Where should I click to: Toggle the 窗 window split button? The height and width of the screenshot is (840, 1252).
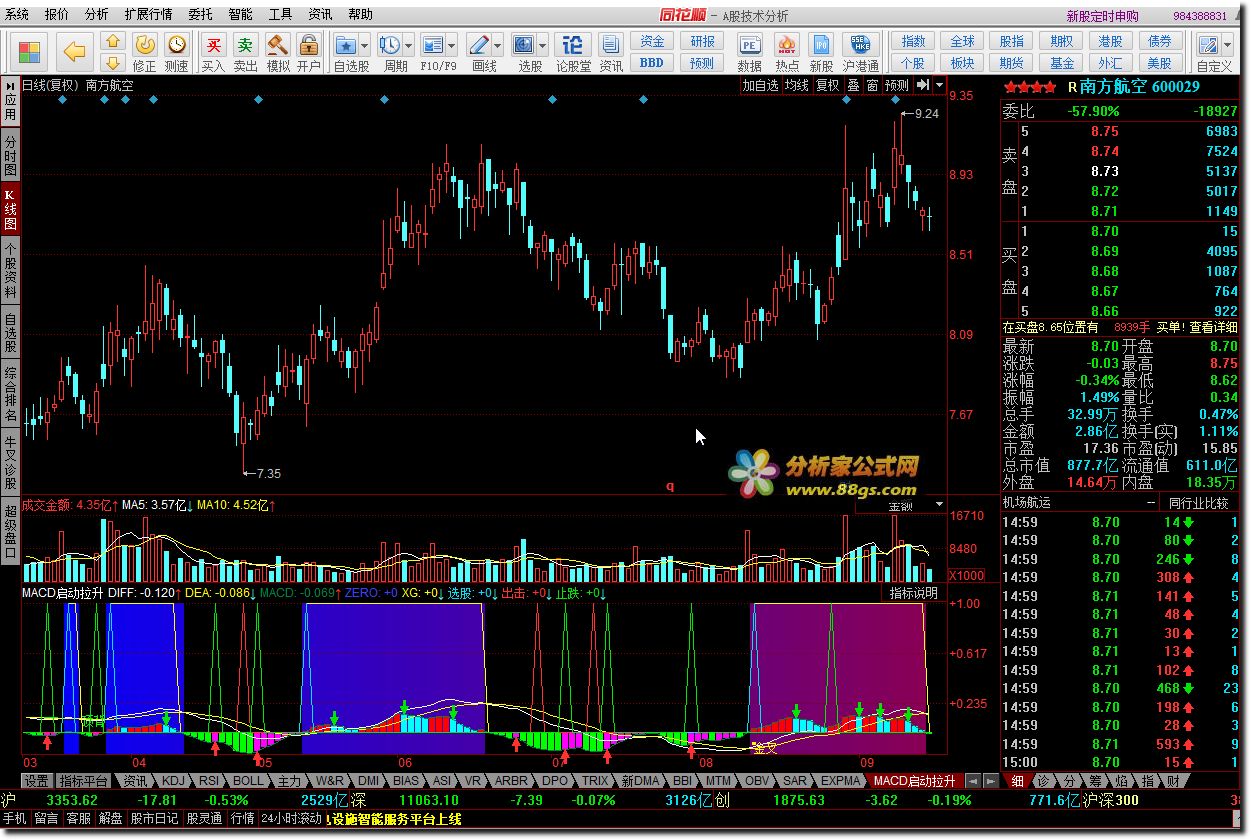(872, 85)
